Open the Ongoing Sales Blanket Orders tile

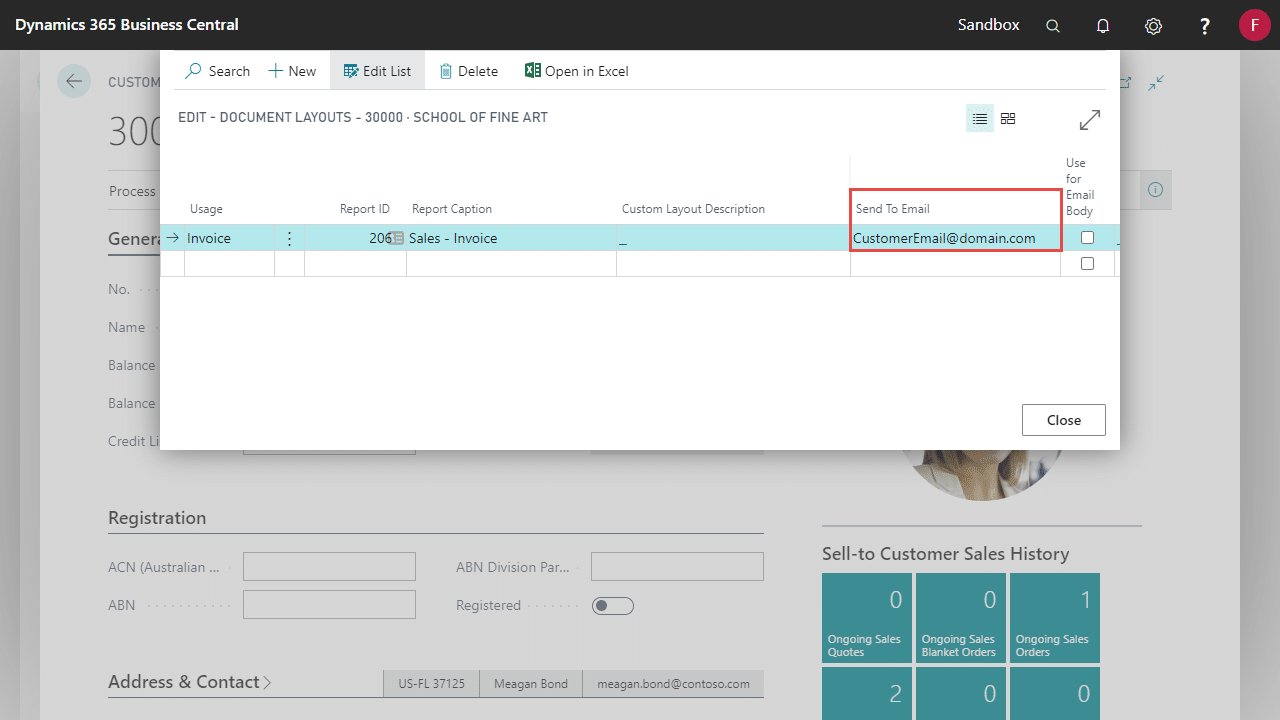pos(961,618)
